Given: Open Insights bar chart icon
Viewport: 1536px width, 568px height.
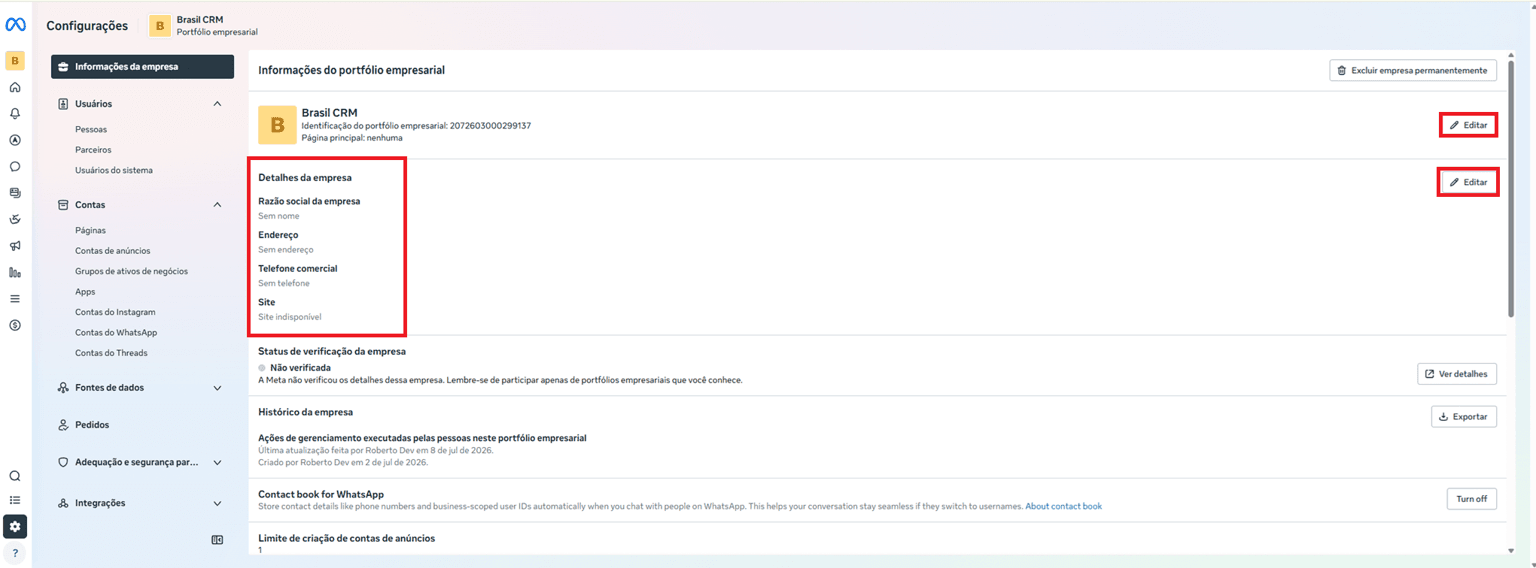Looking at the screenshot, I should (15, 272).
